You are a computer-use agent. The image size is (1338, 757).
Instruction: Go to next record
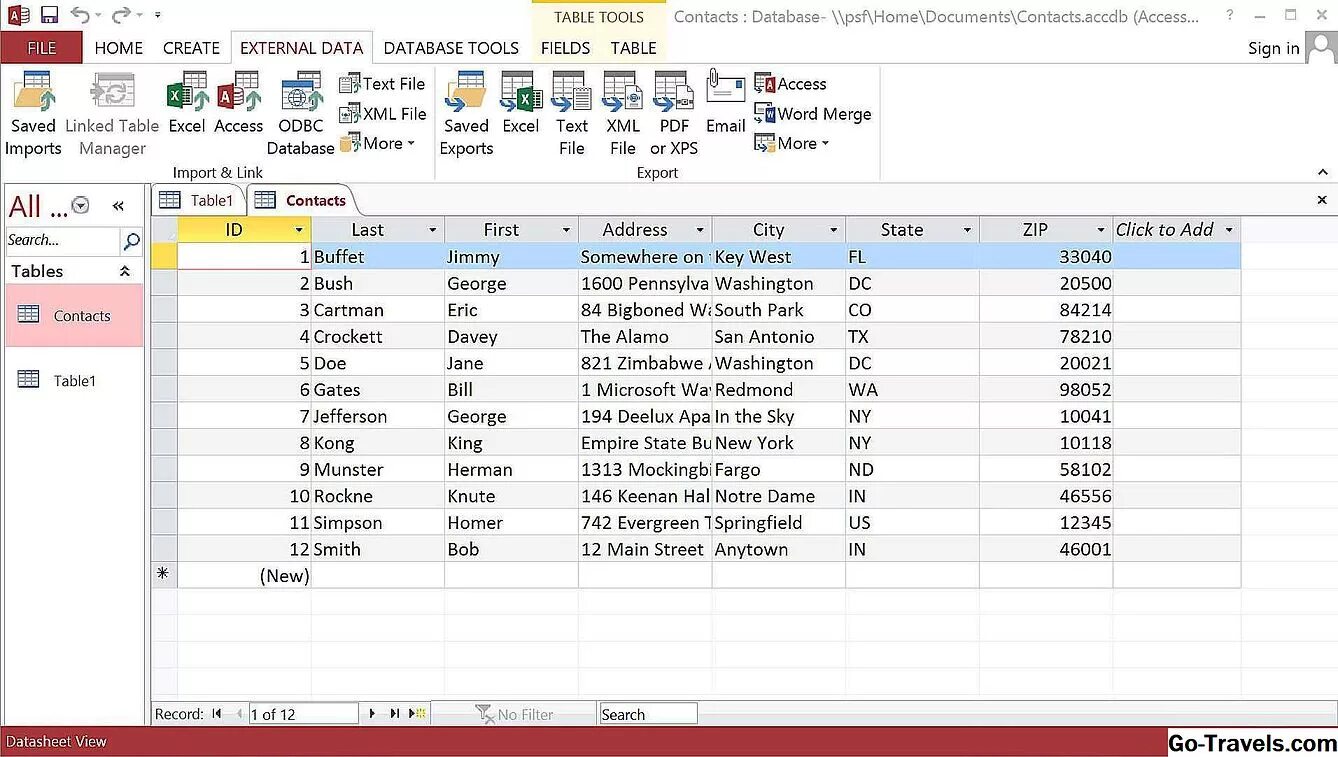(x=372, y=714)
